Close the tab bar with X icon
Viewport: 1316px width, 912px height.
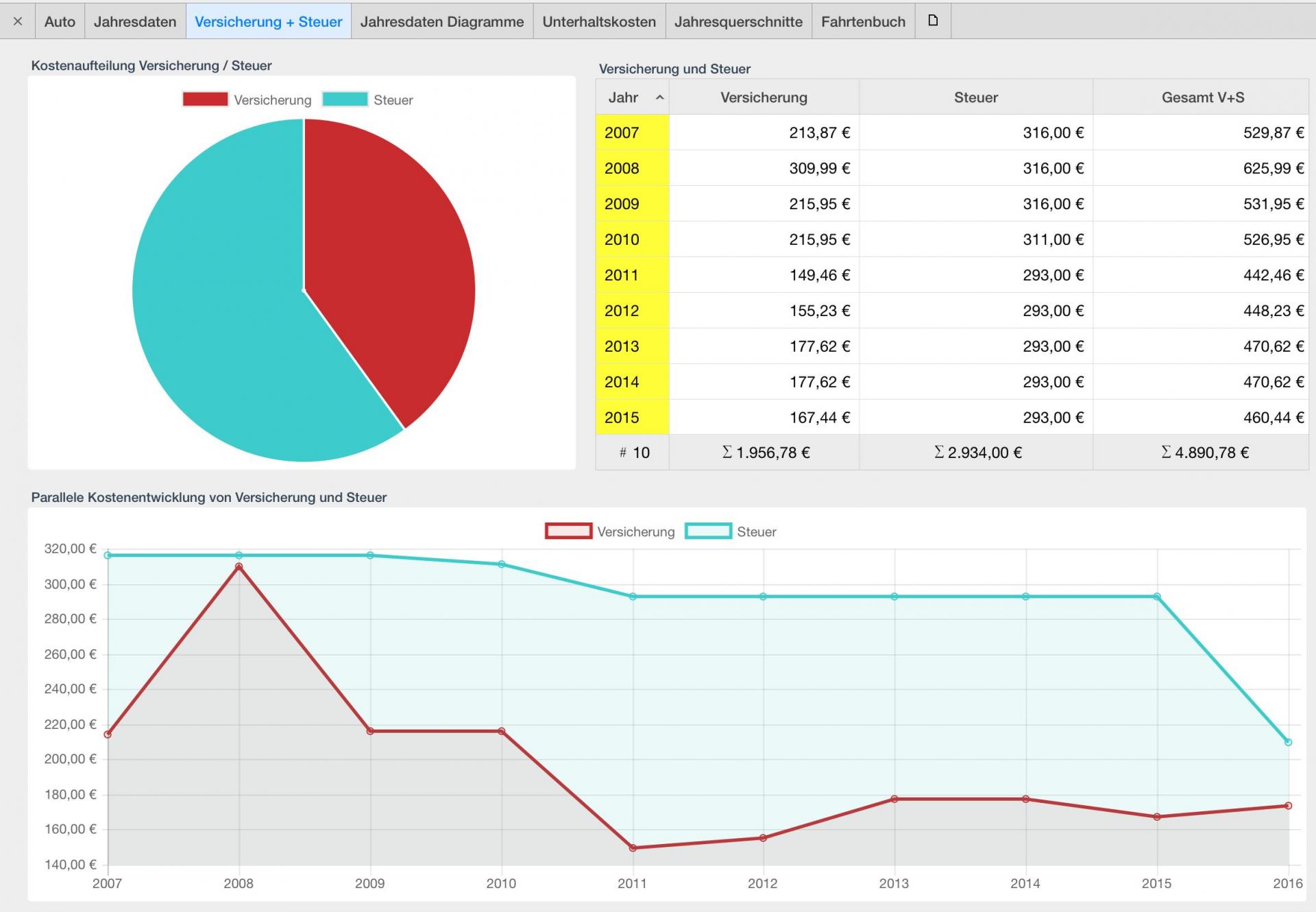[x=18, y=21]
